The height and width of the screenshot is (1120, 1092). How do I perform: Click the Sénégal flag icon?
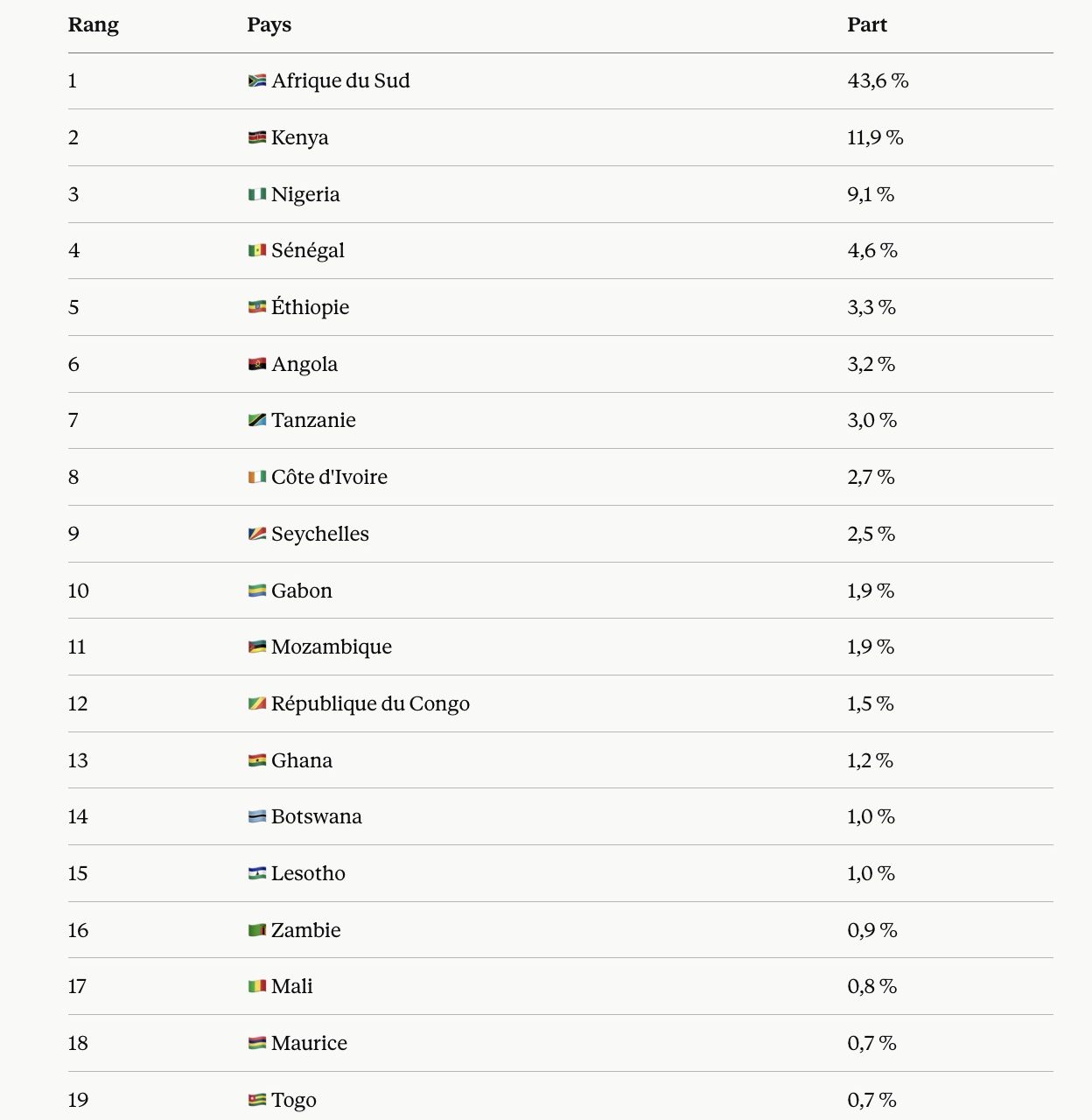pos(257,250)
